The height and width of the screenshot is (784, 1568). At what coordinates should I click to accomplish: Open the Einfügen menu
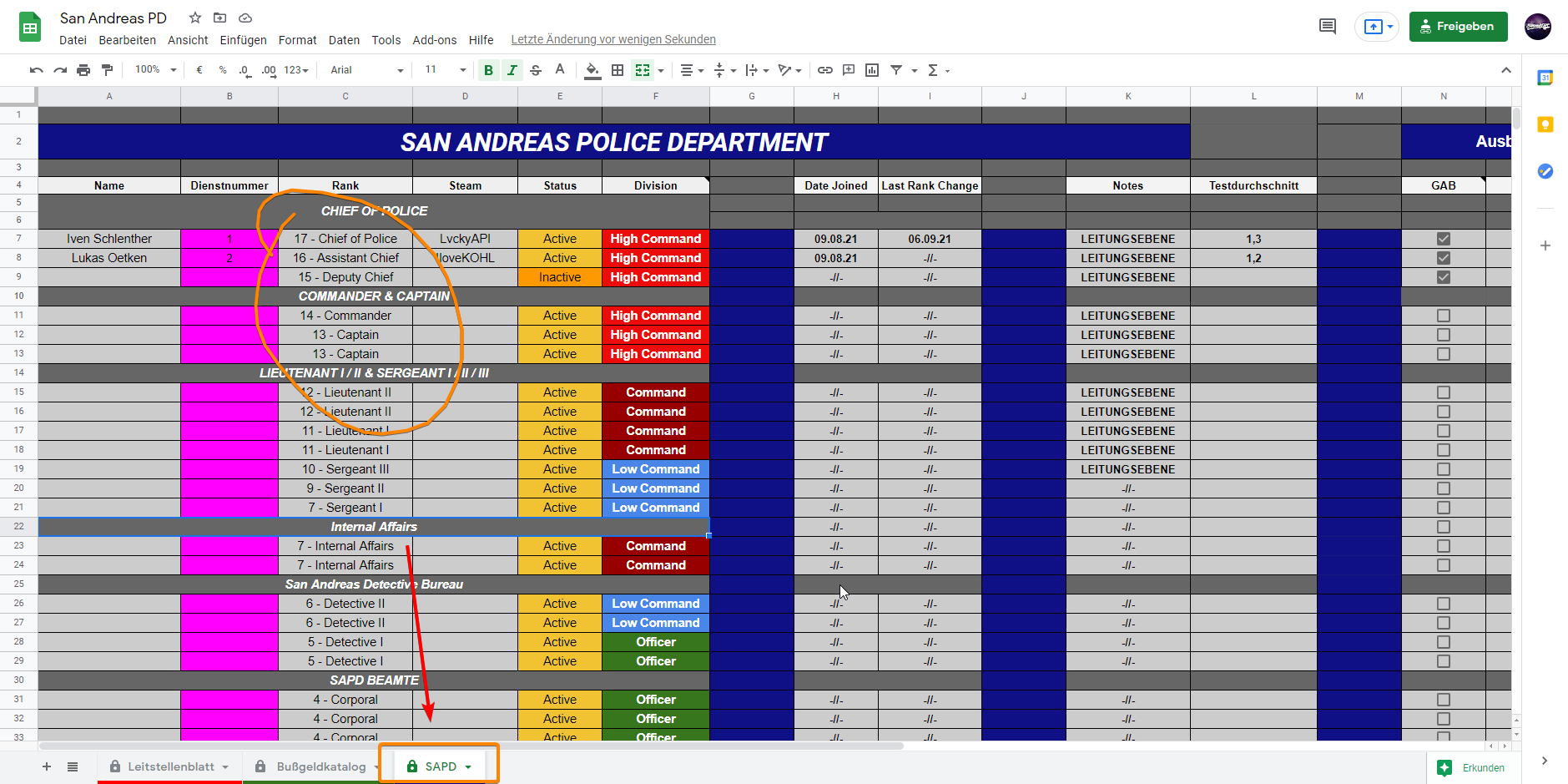click(243, 40)
